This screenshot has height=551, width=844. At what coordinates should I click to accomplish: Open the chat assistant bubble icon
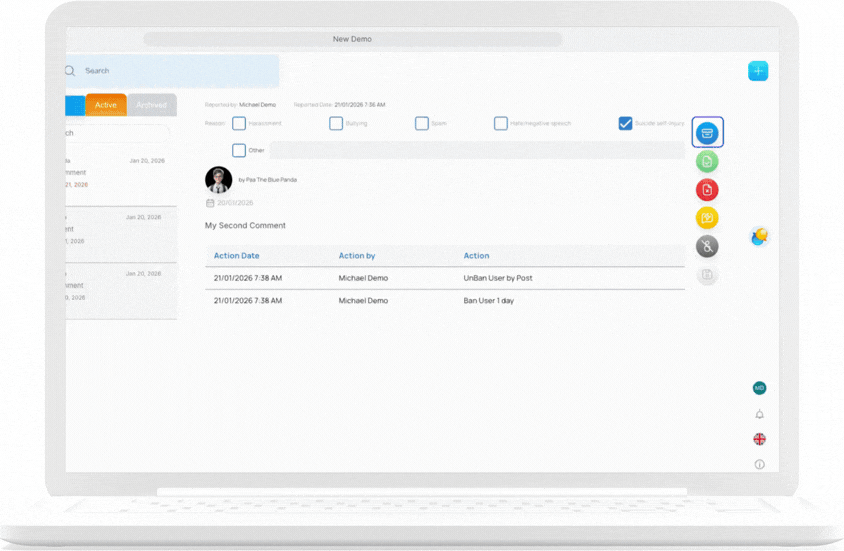point(759,237)
